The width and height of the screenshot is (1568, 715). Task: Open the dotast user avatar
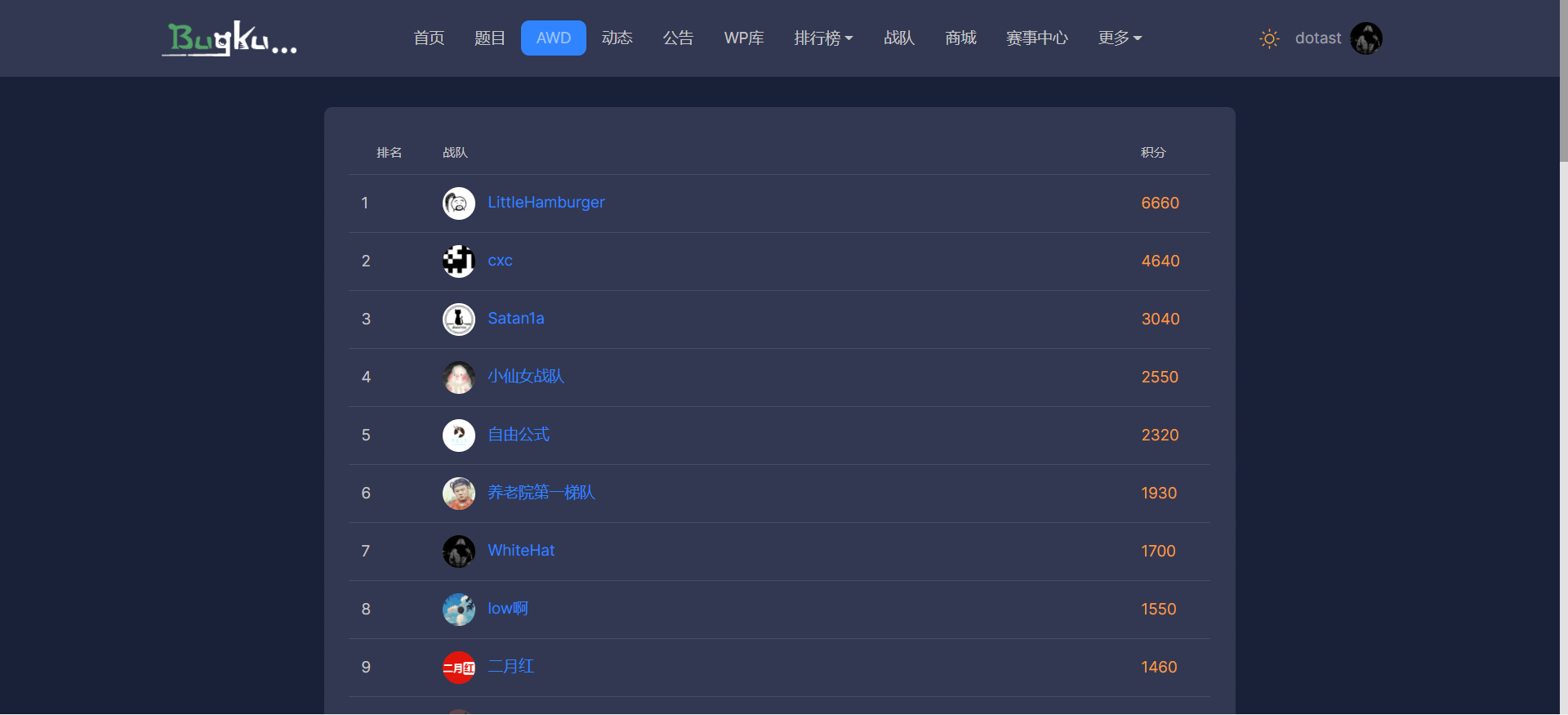tap(1366, 38)
